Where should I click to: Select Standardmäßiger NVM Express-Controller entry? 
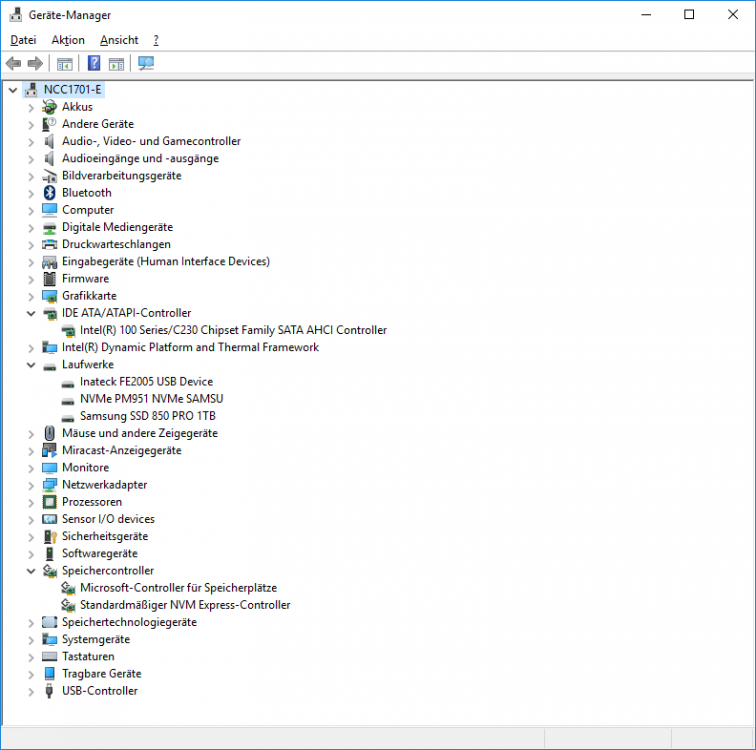[x=185, y=605]
